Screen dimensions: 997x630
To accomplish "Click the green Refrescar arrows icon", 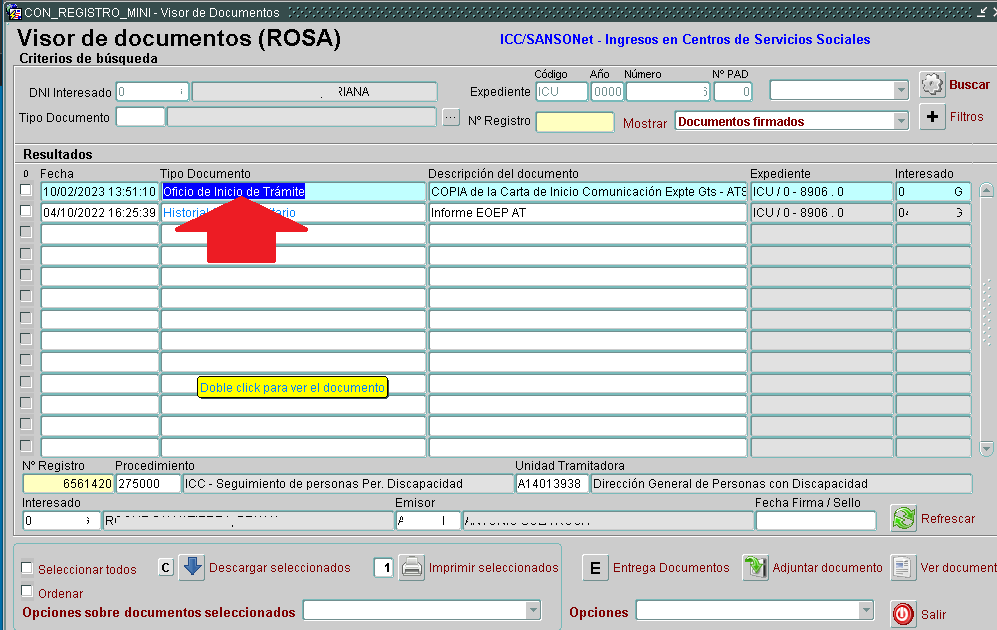I will click(x=904, y=519).
